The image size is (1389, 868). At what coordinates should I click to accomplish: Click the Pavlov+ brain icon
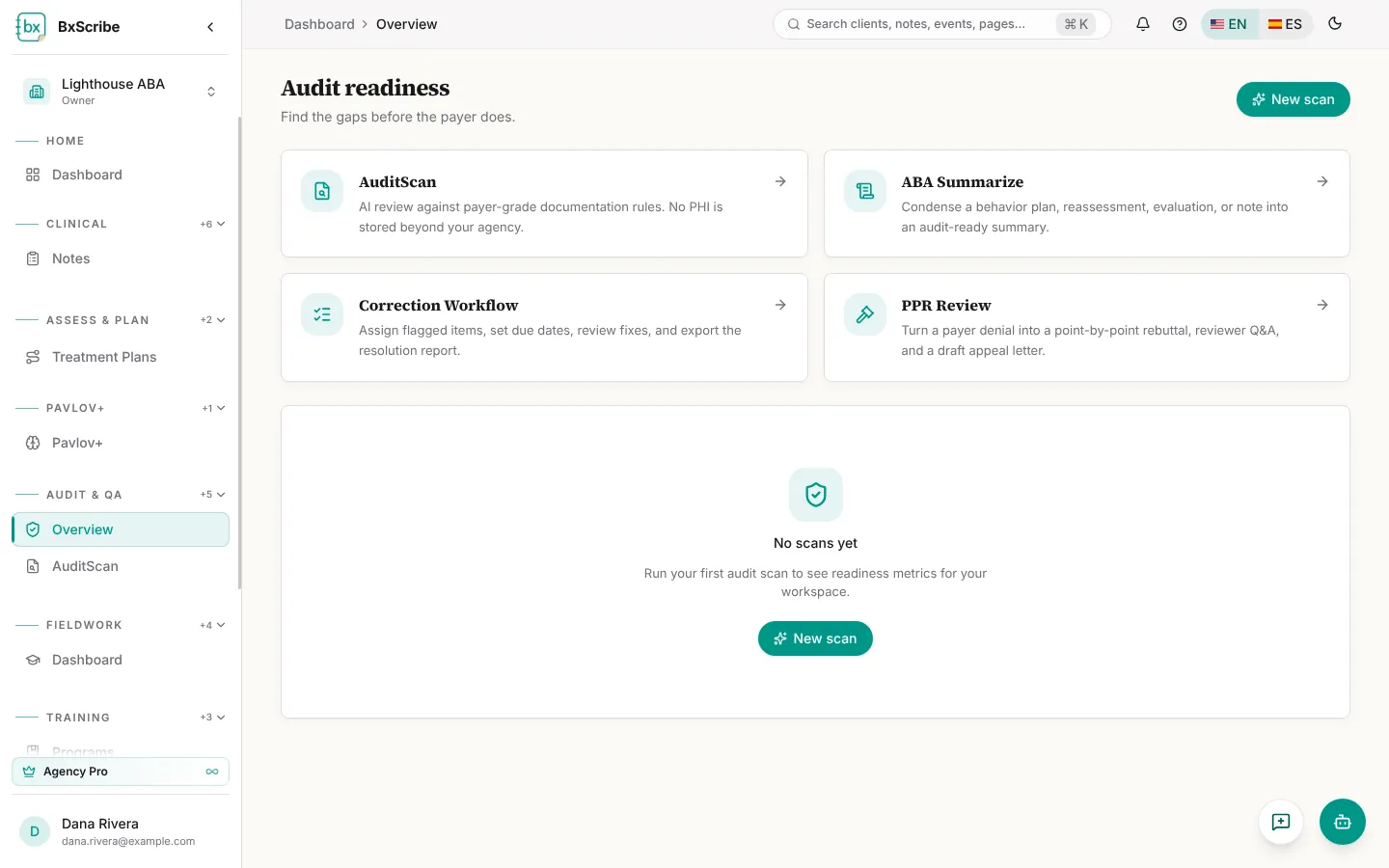pyautogui.click(x=33, y=443)
